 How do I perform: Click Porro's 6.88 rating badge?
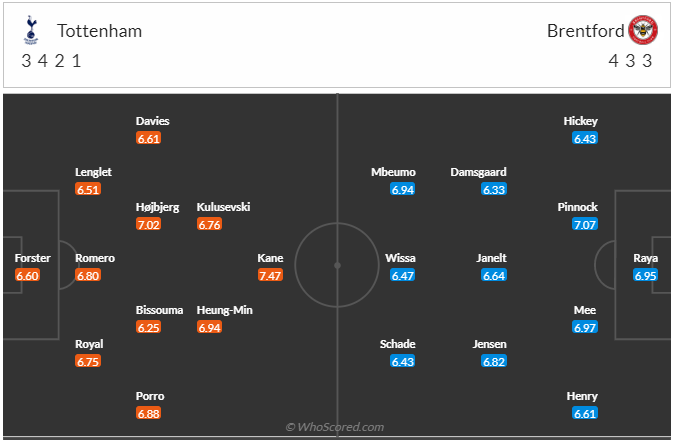[148, 413]
